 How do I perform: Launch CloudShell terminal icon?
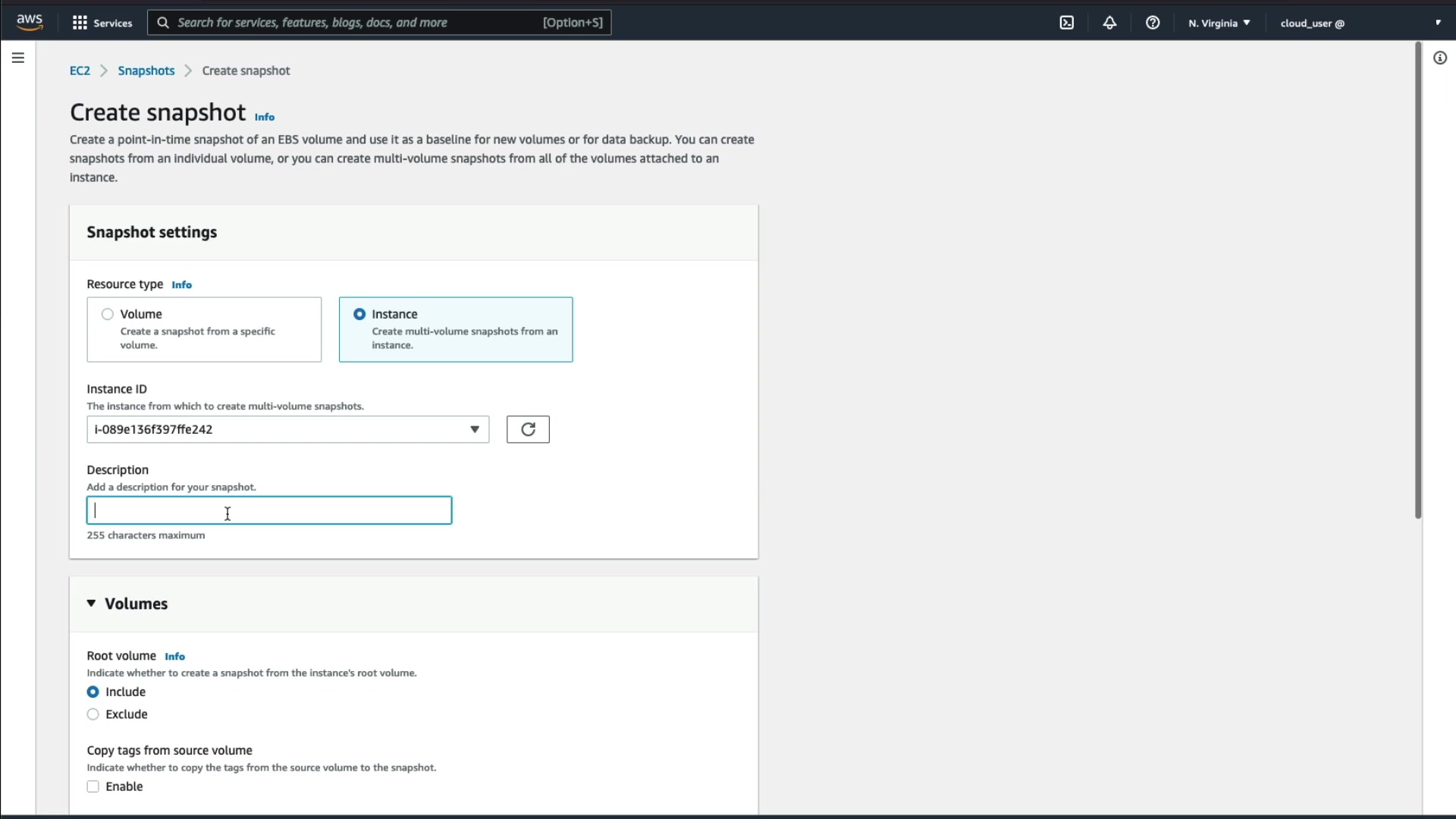click(1067, 23)
